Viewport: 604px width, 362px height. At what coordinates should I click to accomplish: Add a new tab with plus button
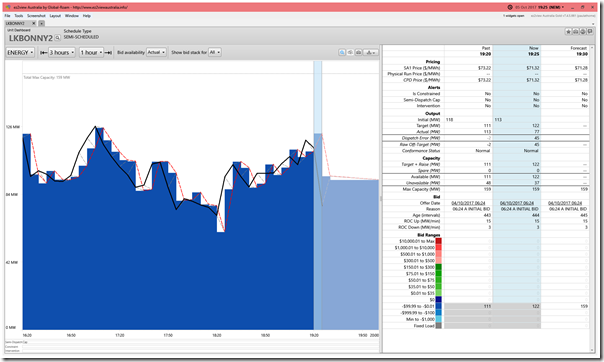point(42,23)
